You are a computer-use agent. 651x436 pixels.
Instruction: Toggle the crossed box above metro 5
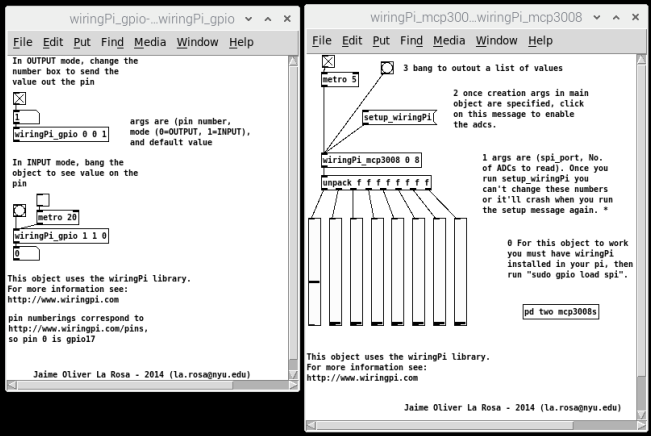pos(328,63)
